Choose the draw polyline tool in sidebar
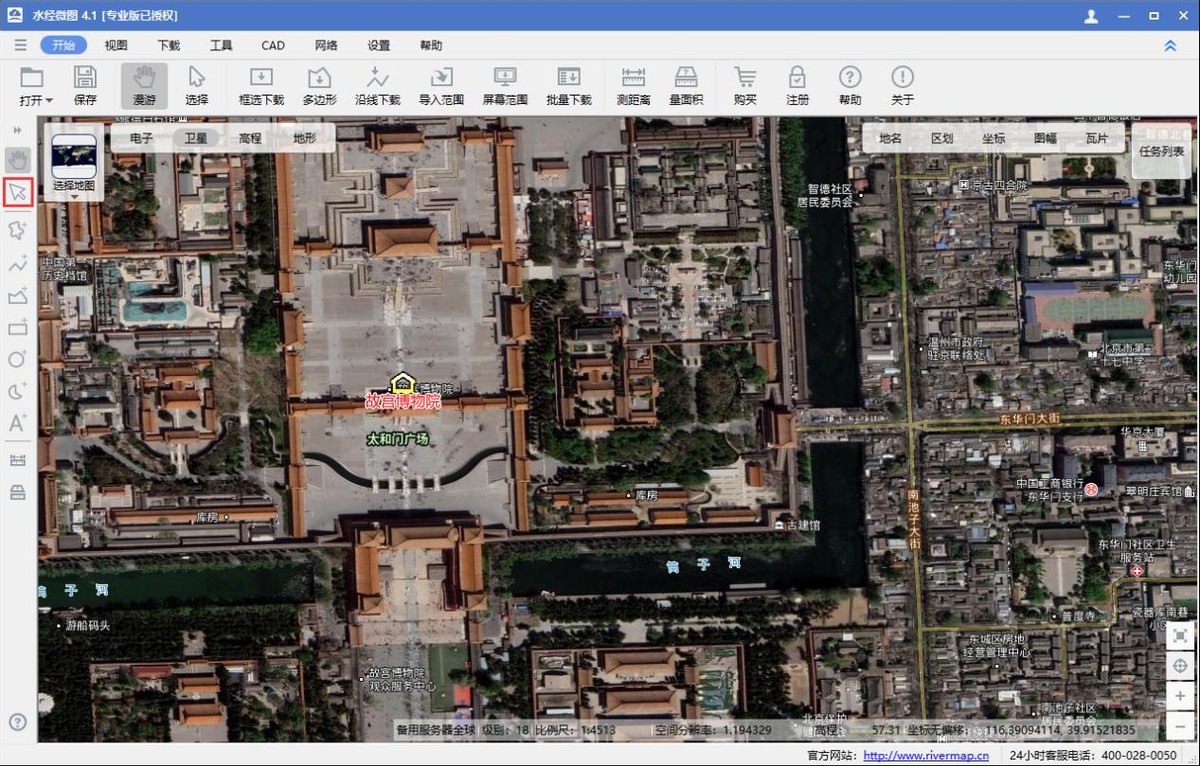The width and height of the screenshot is (1200, 766). tap(18, 264)
